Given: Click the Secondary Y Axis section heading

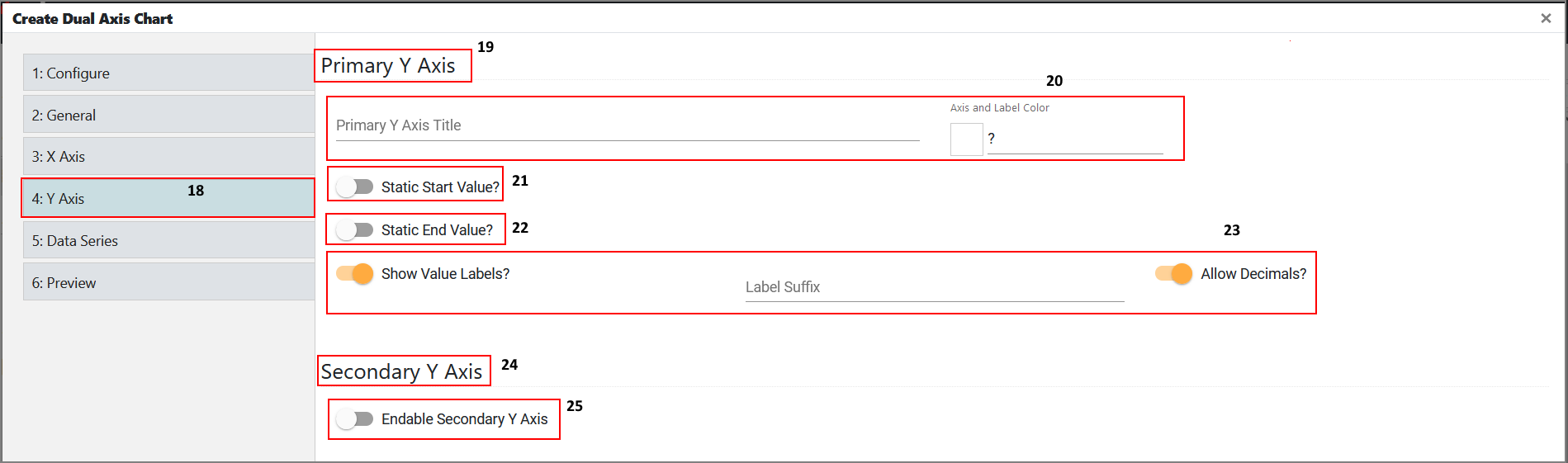Looking at the screenshot, I should click(401, 372).
